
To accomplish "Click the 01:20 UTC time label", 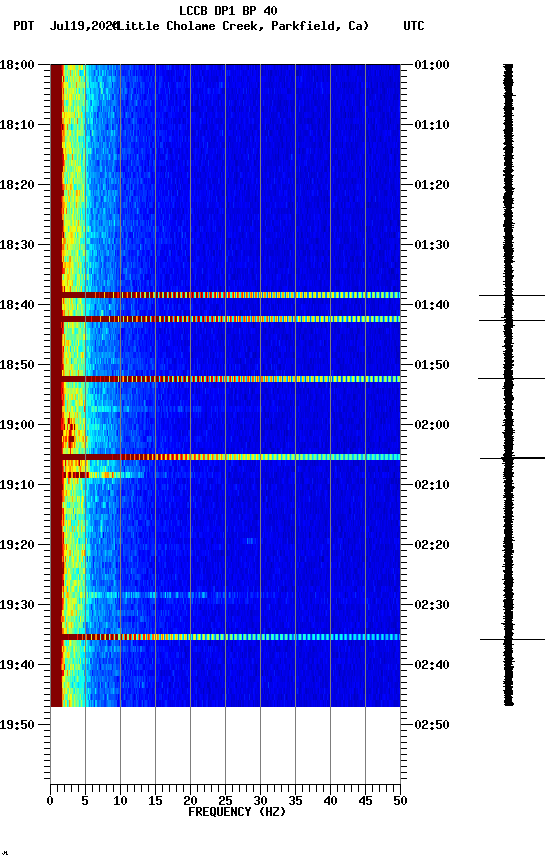I will click(432, 185).
